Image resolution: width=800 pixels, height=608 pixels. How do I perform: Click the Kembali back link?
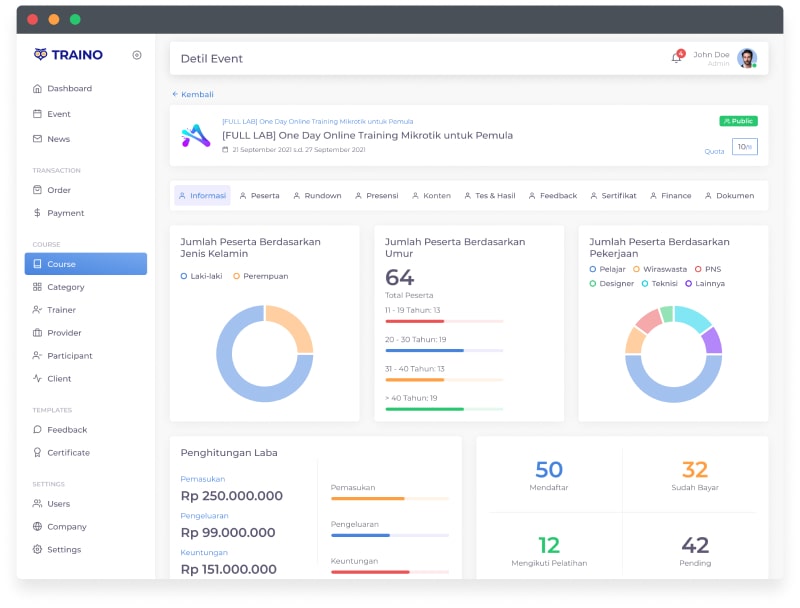(193, 94)
